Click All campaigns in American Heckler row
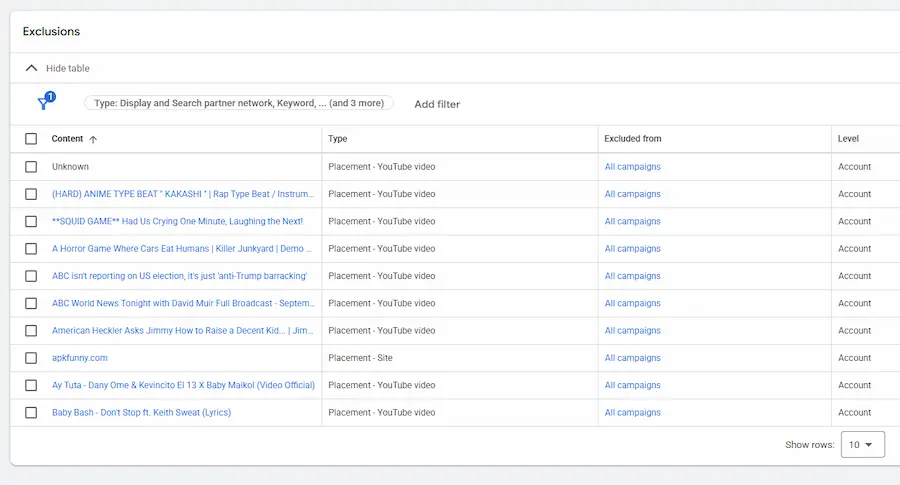This screenshot has width=900, height=485. [x=633, y=331]
